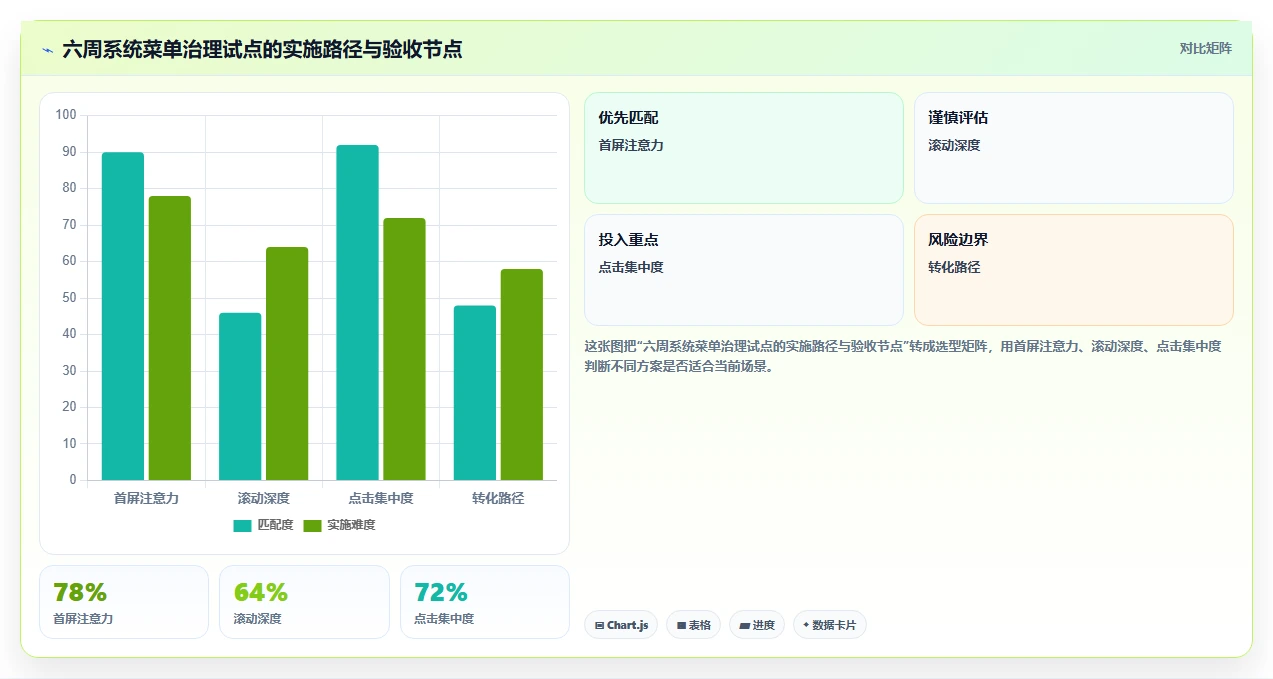Click the 点击集中度 x-axis label
The height and width of the screenshot is (679, 1273).
[381, 498]
